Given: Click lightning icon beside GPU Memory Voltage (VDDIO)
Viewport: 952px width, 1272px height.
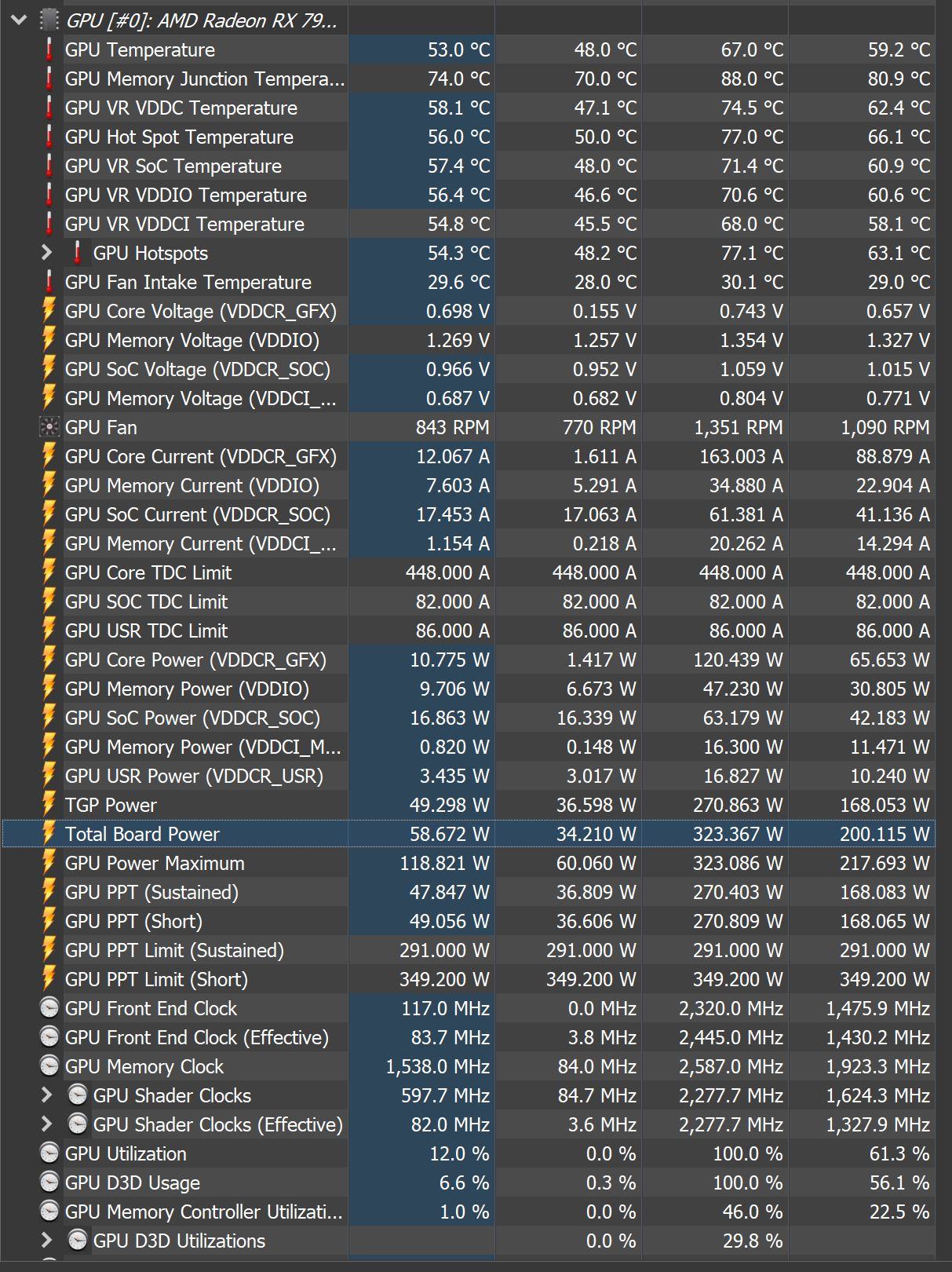Looking at the screenshot, I should coord(49,340).
